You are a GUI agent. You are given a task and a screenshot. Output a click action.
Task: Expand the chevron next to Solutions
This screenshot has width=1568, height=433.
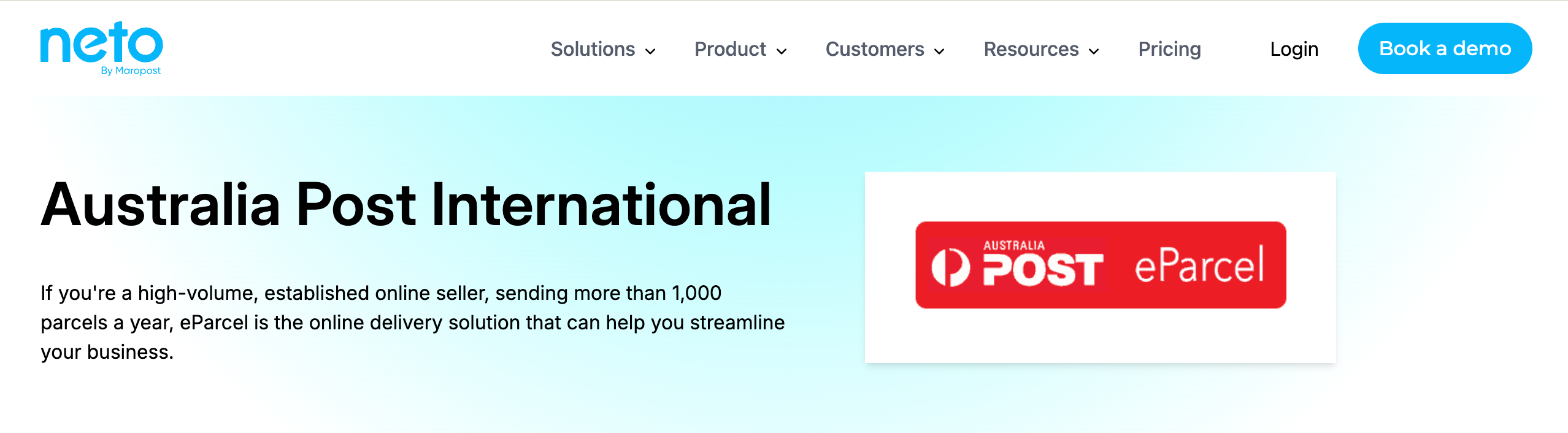pos(650,52)
